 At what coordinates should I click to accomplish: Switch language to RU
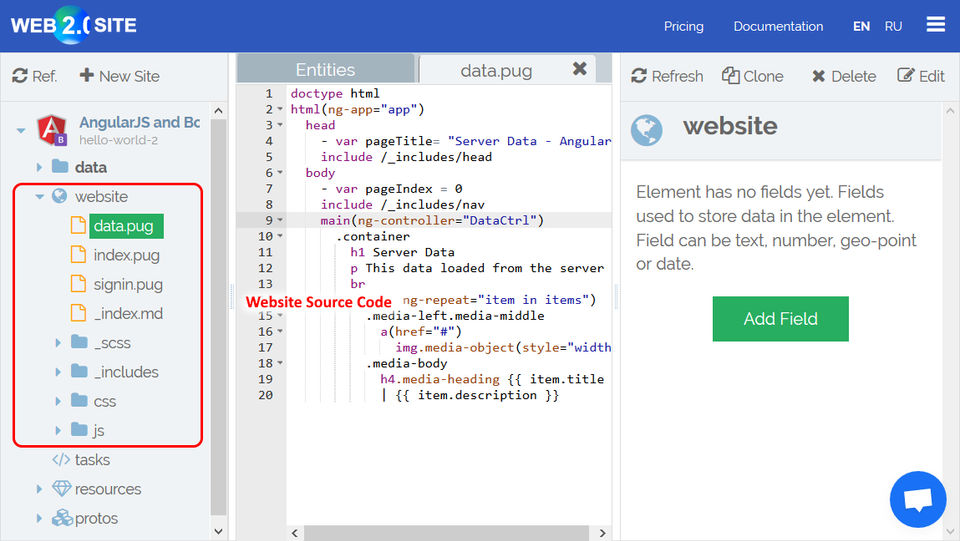click(893, 26)
